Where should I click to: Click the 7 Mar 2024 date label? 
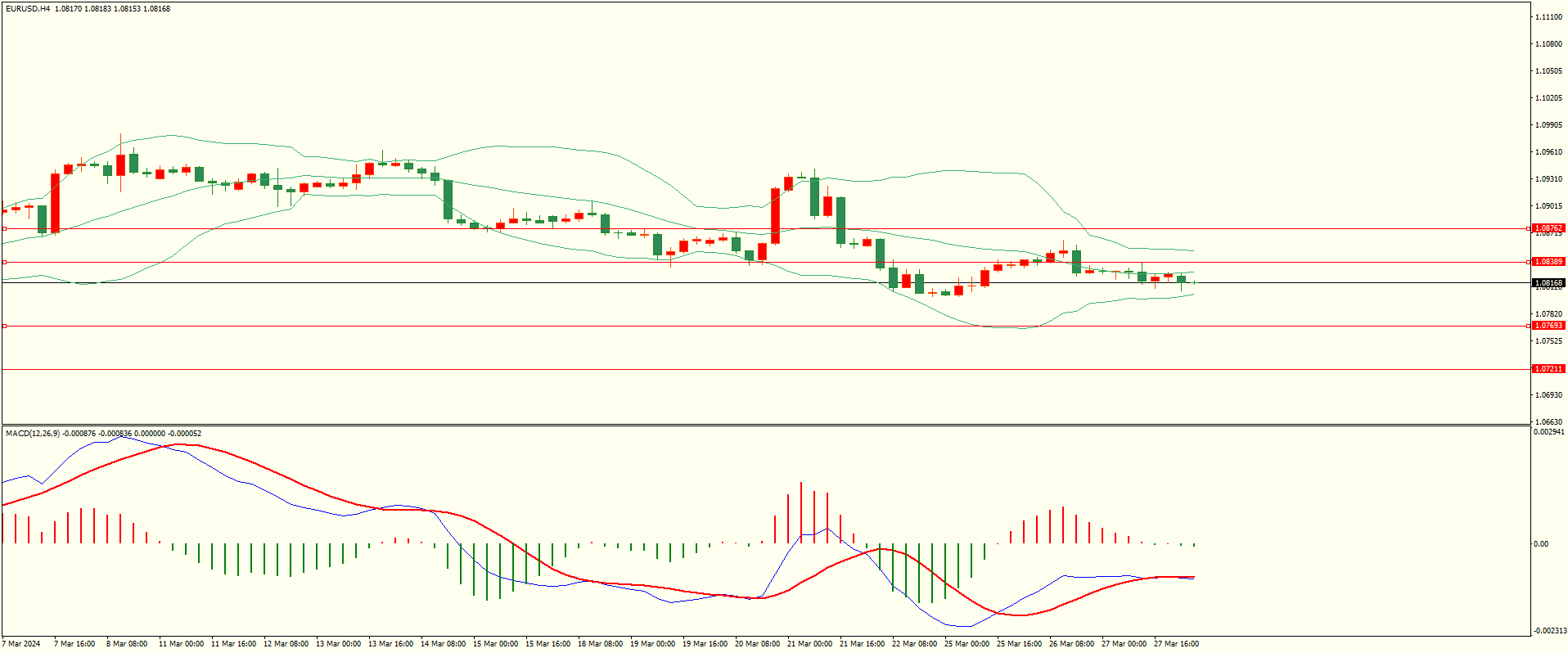[21, 644]
